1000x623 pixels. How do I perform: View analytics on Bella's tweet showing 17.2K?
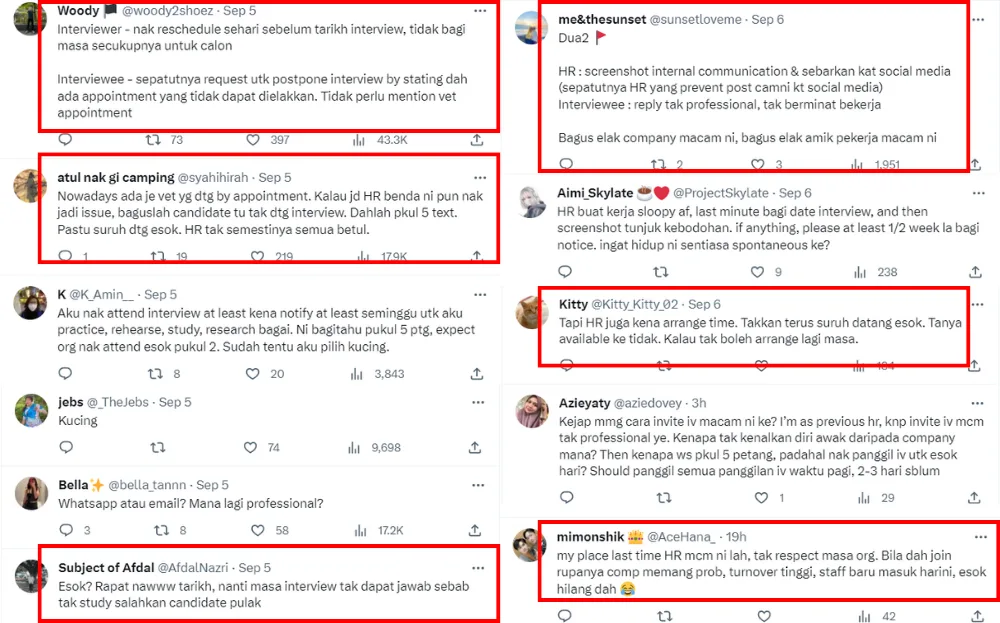(x=358, y=530)
